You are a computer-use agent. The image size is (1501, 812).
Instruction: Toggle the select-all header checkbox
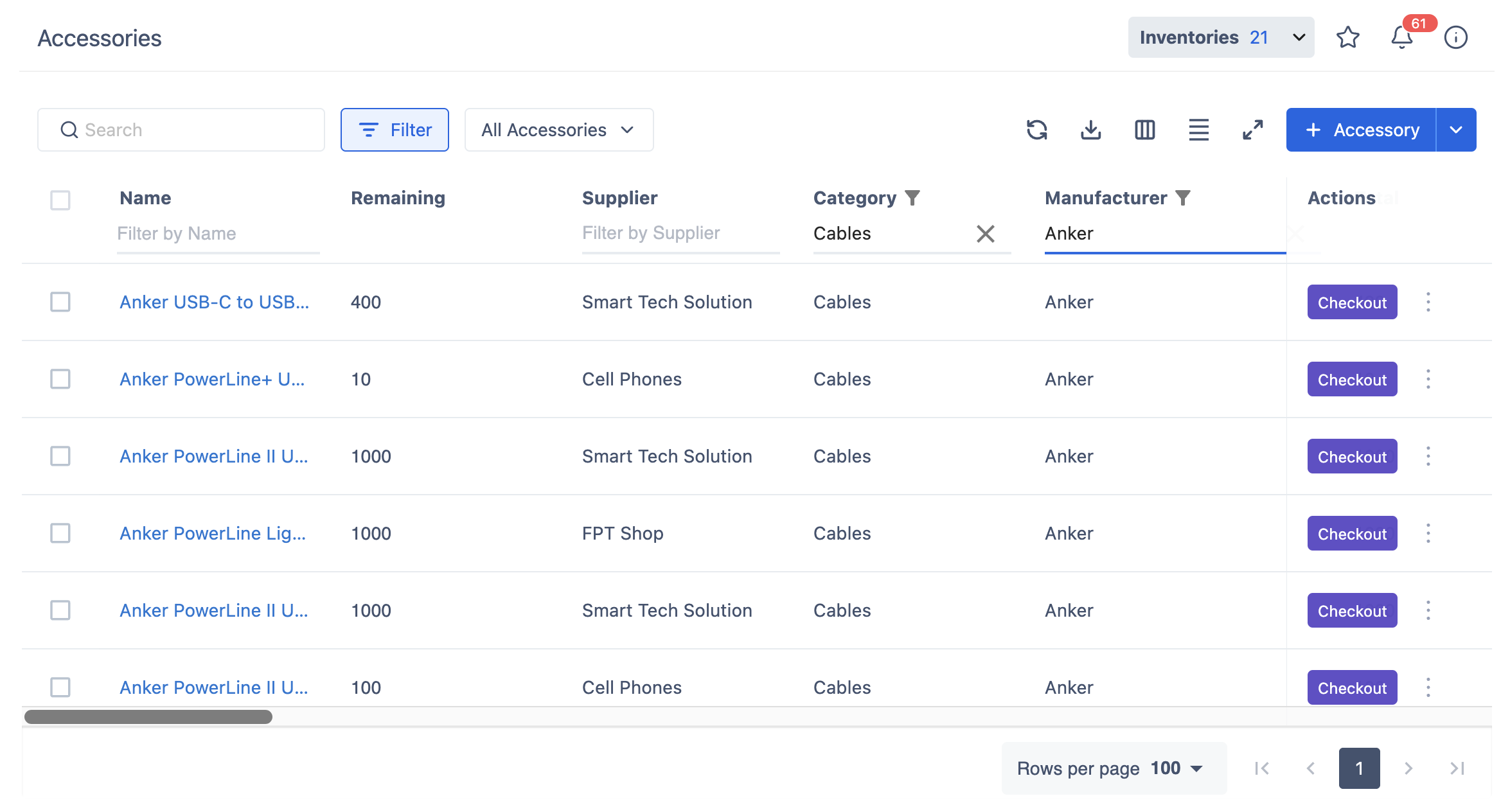point(60,200)
